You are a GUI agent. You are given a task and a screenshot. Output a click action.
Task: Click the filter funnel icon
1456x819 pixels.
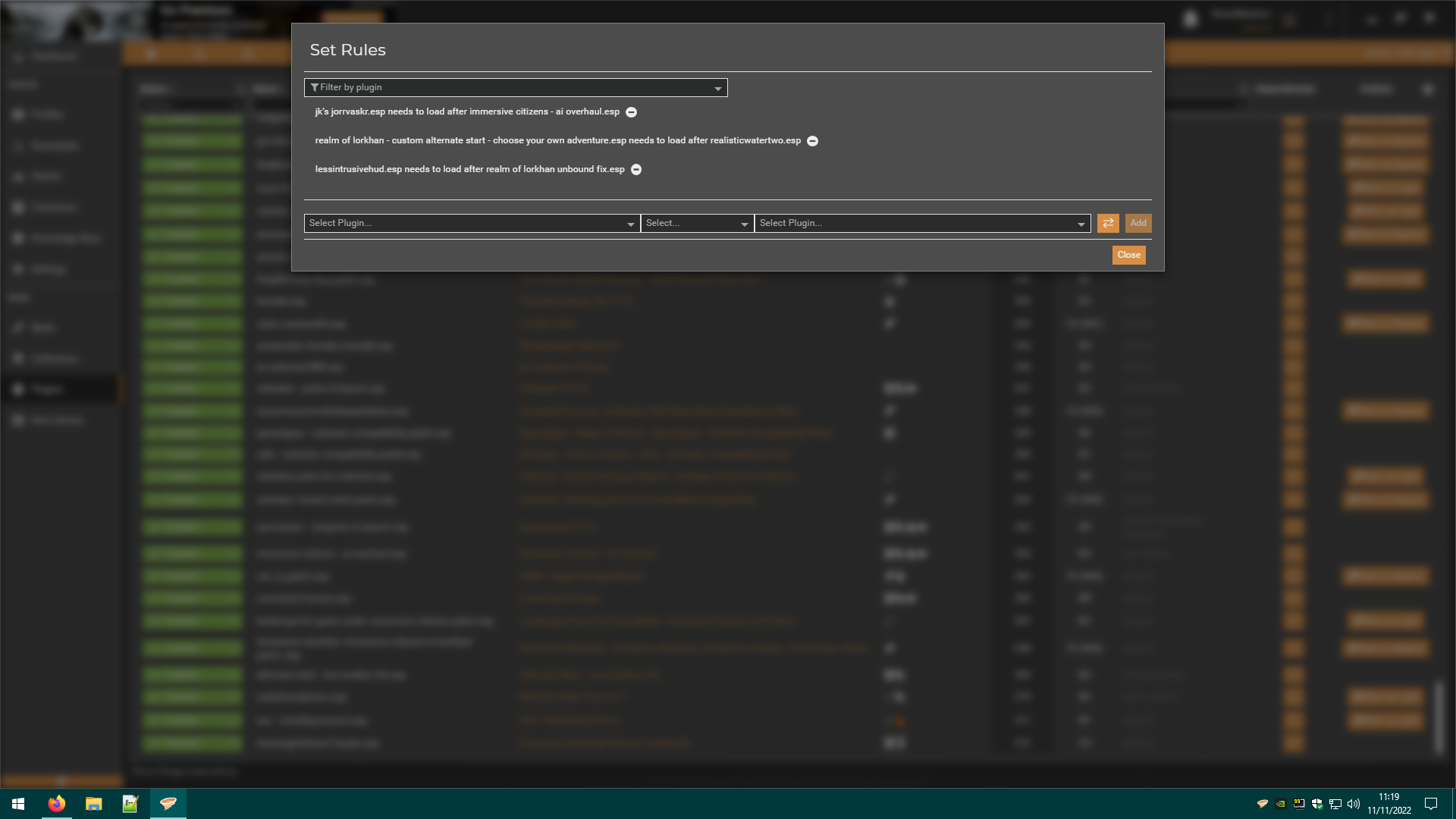pos(315,88)
